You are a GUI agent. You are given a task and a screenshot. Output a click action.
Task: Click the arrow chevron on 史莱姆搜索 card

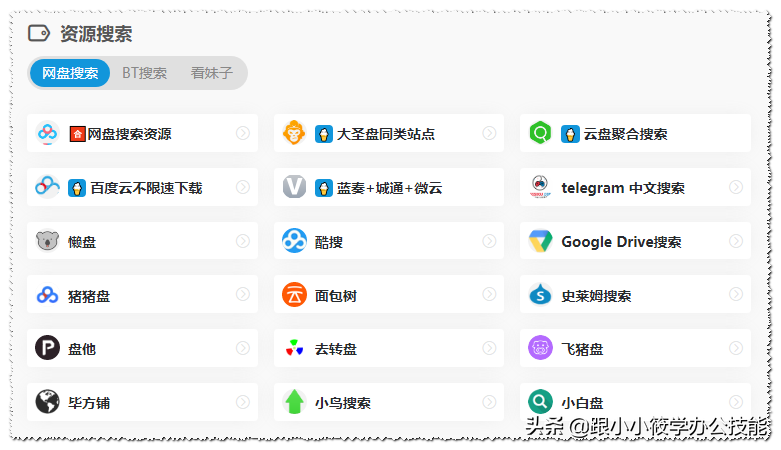pyautogui.click(x=736, y=295)
